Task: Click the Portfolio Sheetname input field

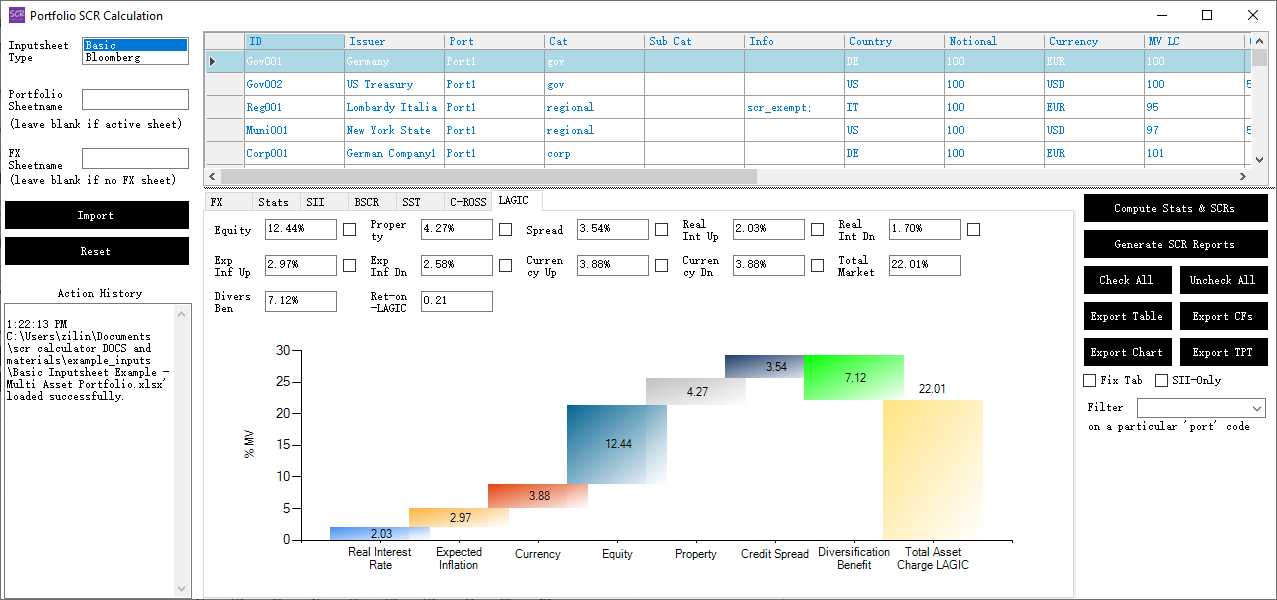Action: point(135,100)
